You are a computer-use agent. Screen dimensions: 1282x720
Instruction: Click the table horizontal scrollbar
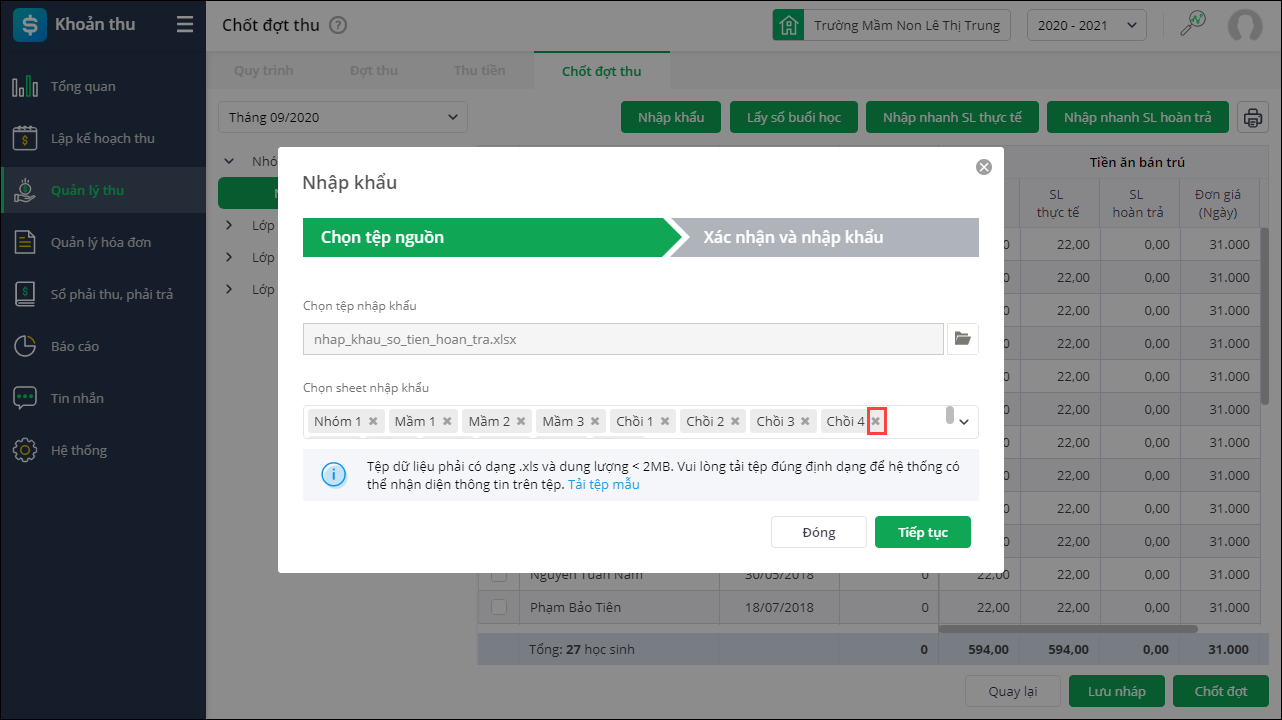[x=1068, y=629]
